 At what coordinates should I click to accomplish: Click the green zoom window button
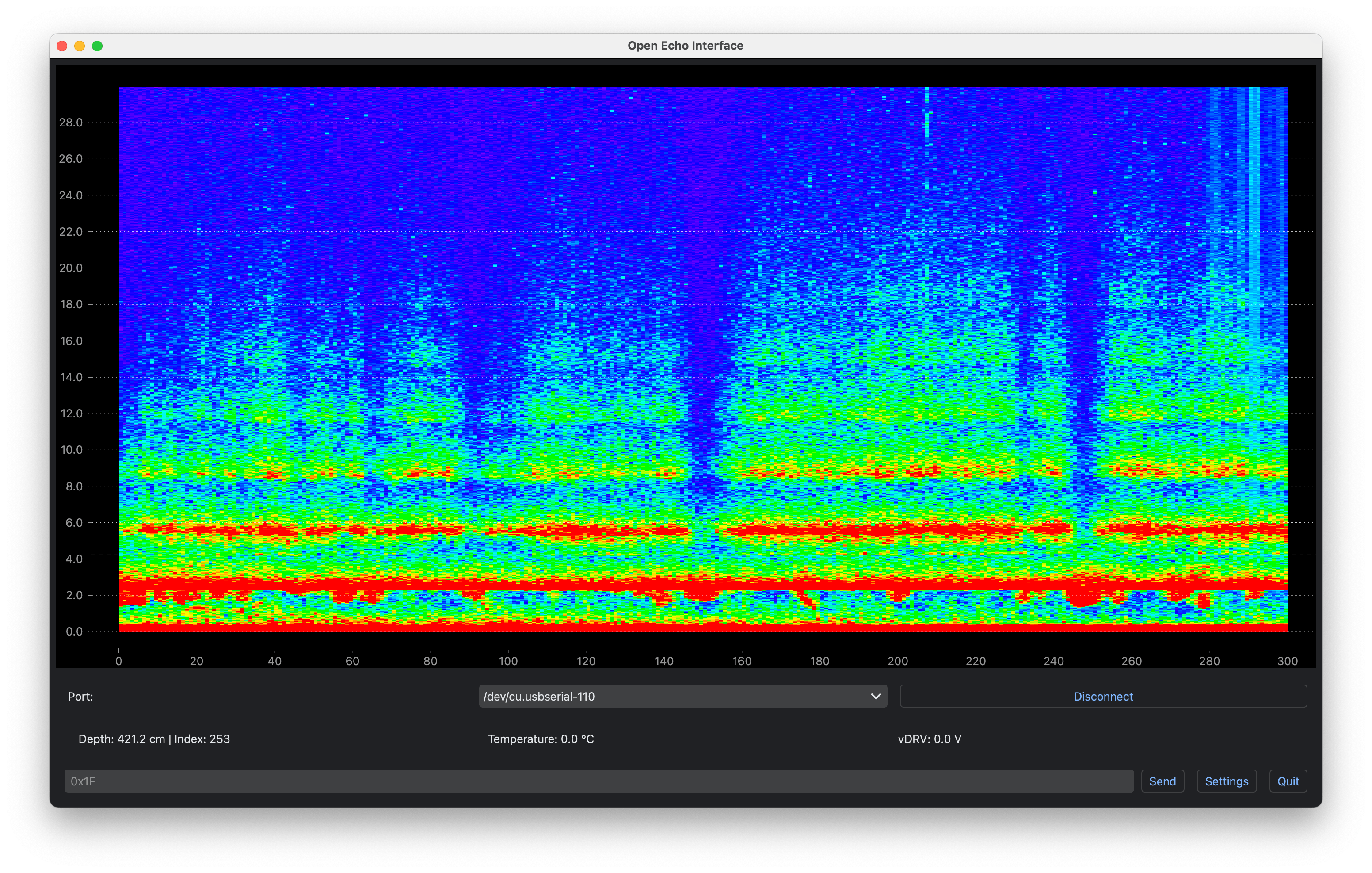97,46
